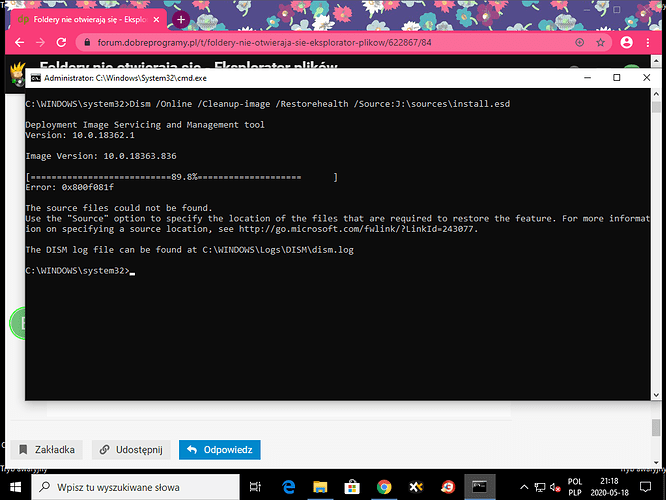Image resolution: width=666 pixels, height=500 pixels.
Task: Launch Microsoft Edge from the taskbar
Action: pyautogui.click(x=288, y=487)
